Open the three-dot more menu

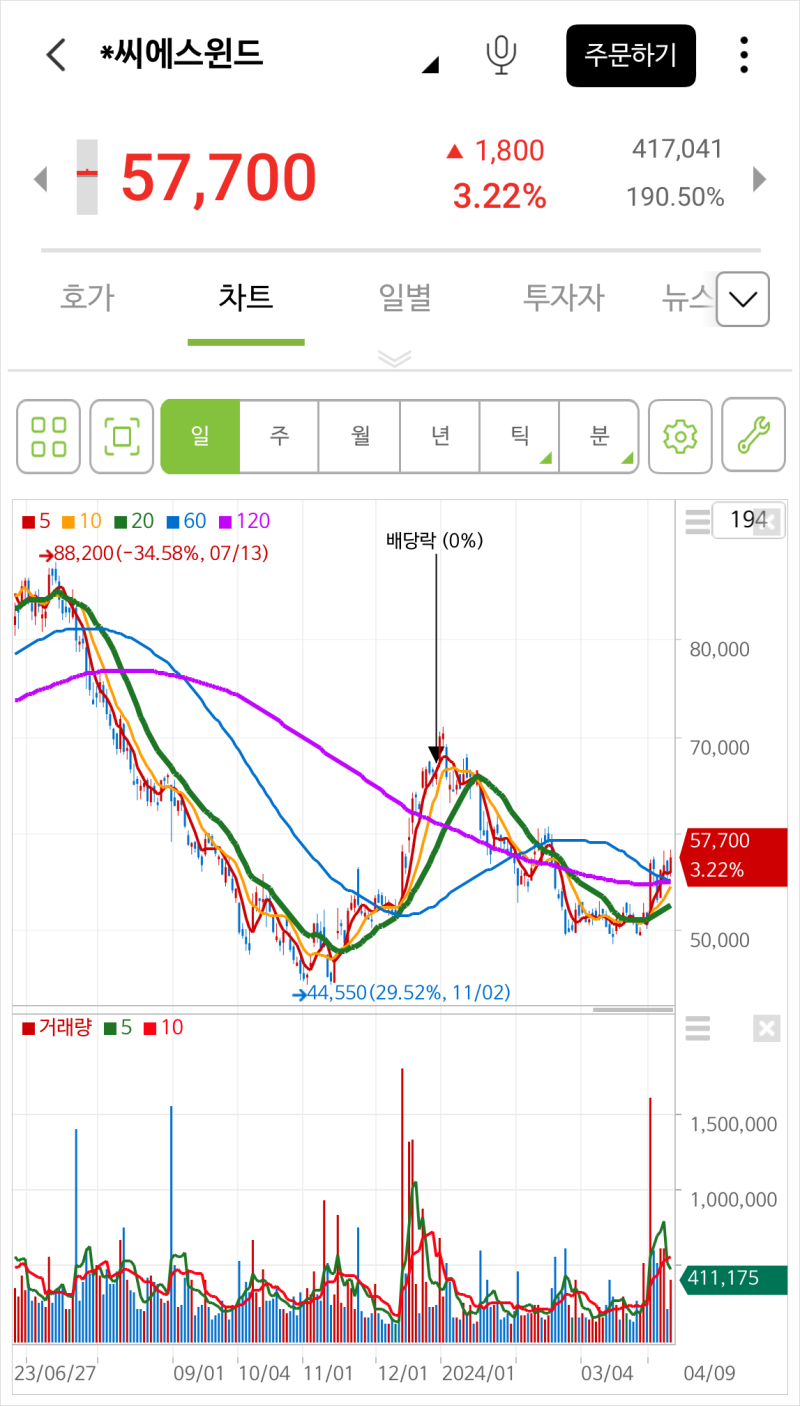744,55
